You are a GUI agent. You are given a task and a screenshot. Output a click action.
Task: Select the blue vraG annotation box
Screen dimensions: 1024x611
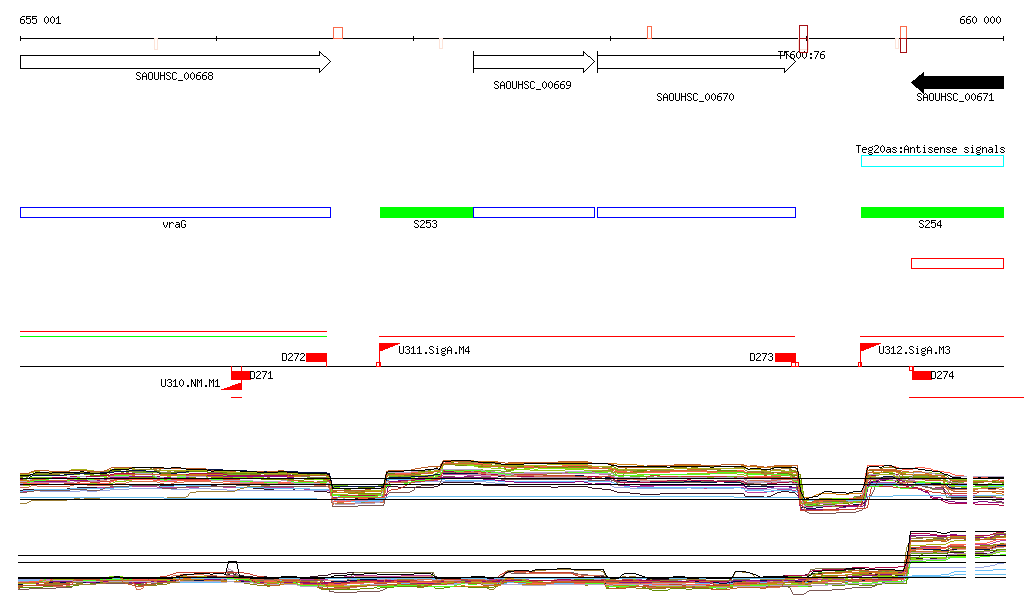[x=176, y=212]
